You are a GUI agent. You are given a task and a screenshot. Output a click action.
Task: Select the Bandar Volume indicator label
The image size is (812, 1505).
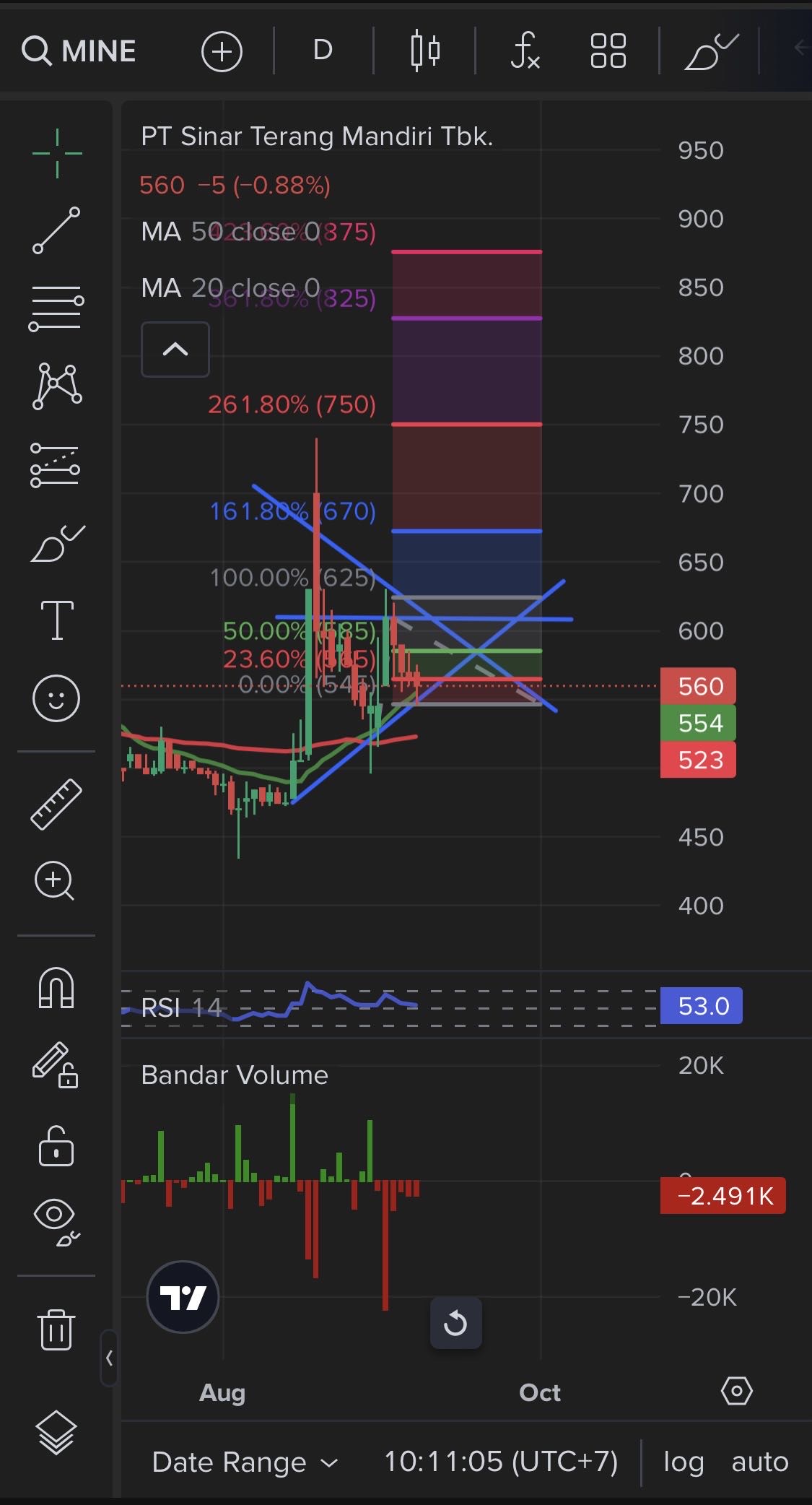(235, 1075)
